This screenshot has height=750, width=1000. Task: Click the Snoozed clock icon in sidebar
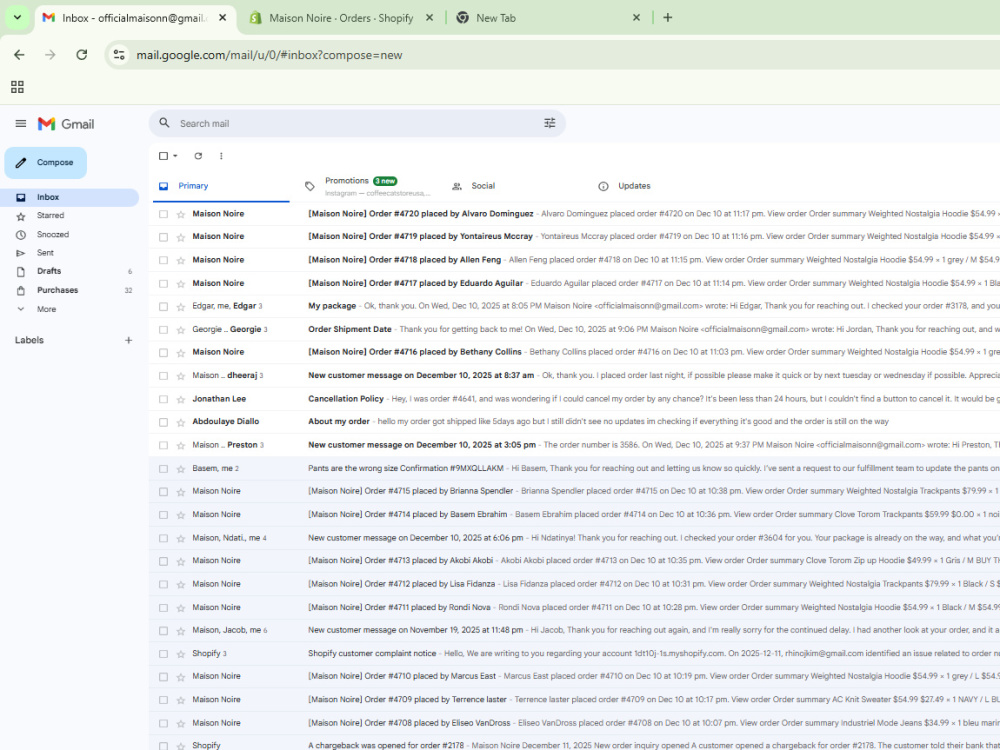point(21,235)
